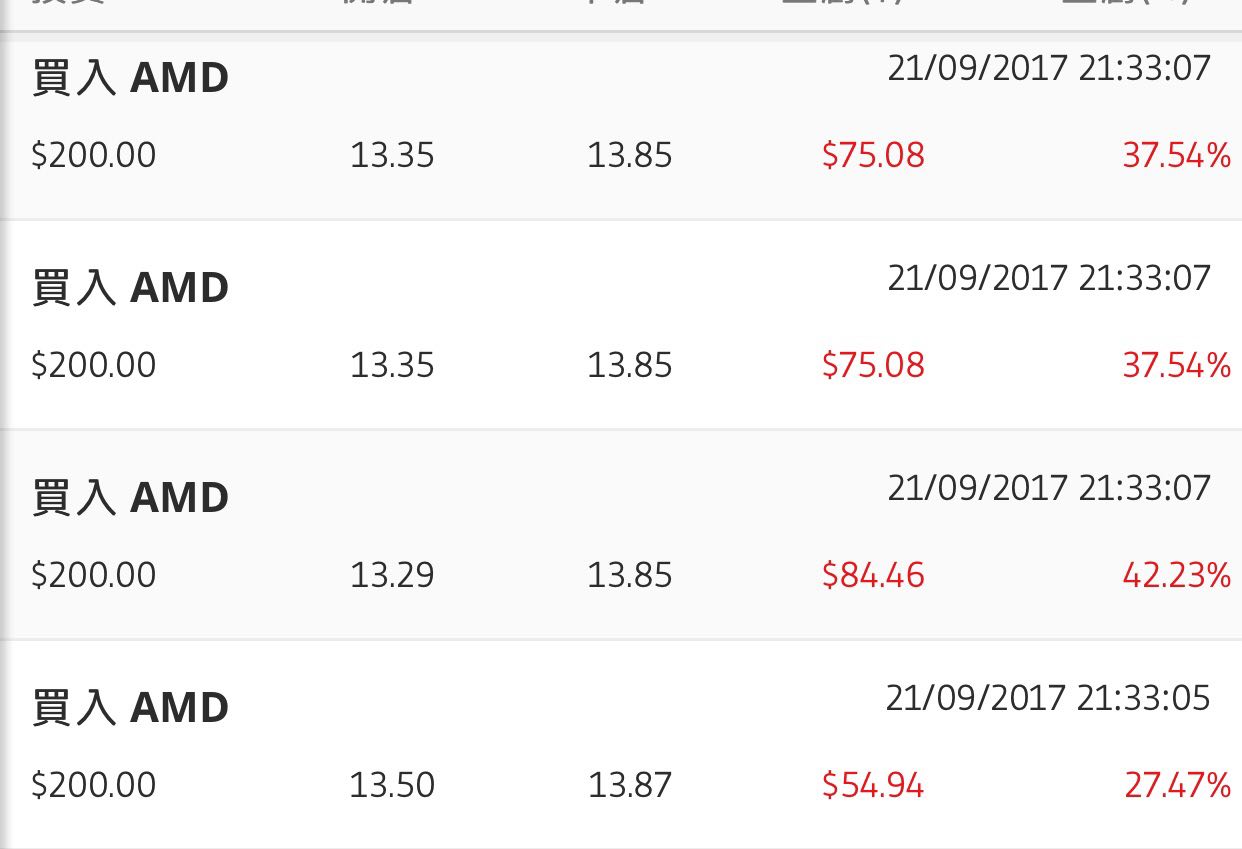
Task: Open the 買入 AMD trade with 13.29 open price
Action: pyautogui.click(x=621, y=535)
